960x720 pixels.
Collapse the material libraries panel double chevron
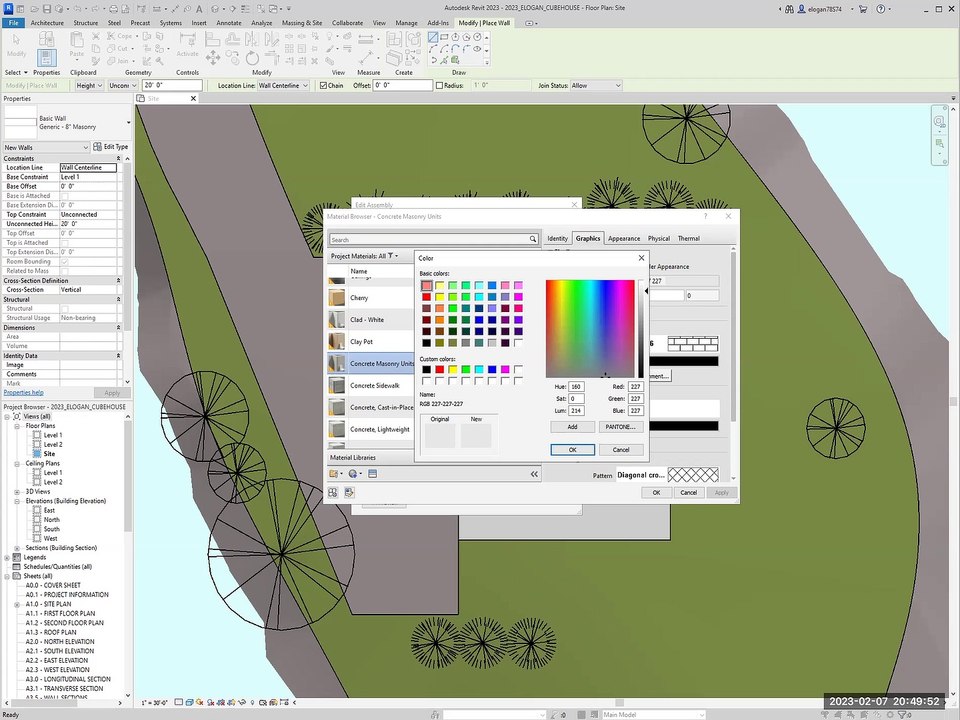pos(534,474)
